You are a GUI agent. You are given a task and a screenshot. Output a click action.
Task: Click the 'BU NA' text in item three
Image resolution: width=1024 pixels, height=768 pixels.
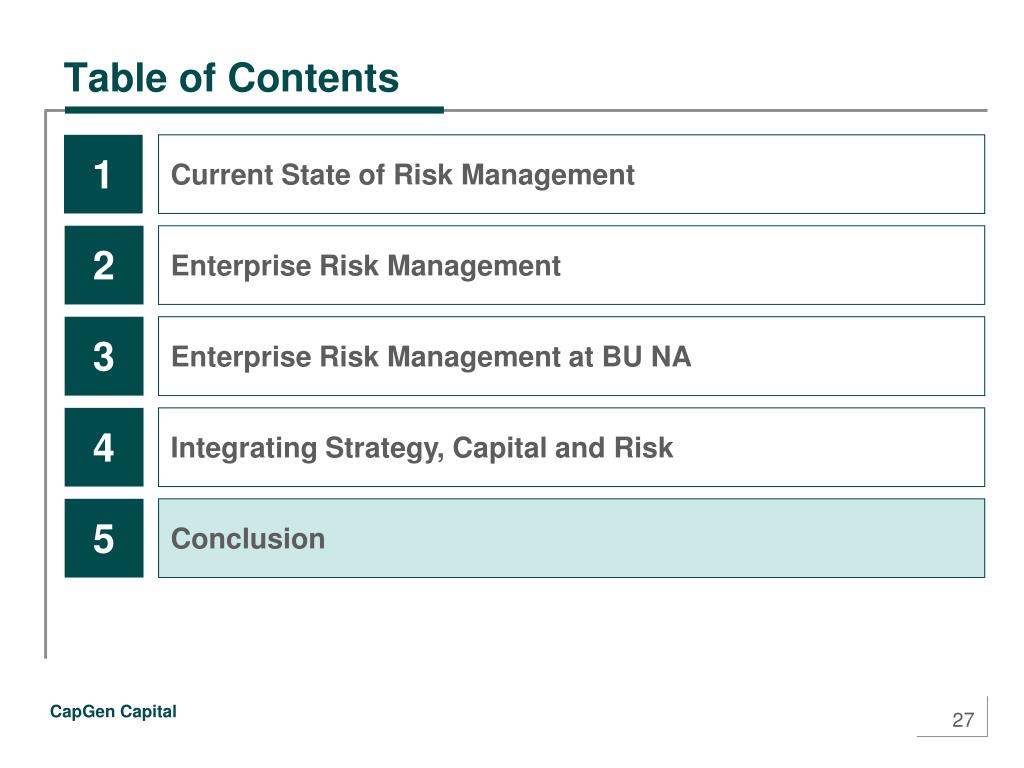pos(647,357)
